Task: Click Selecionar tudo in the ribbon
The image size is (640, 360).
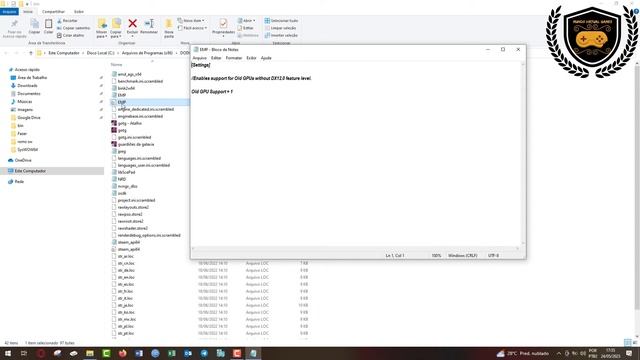Action: tap(281, 20)
